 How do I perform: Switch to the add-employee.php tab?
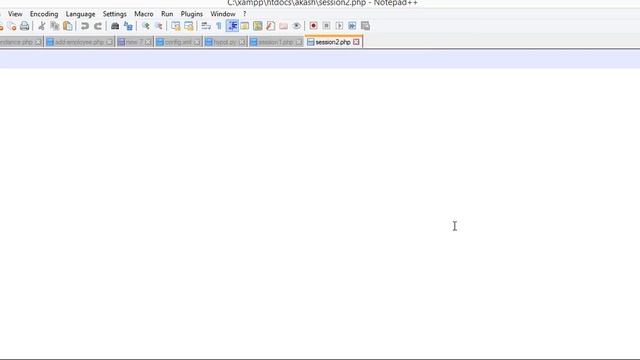coord(79,42)
